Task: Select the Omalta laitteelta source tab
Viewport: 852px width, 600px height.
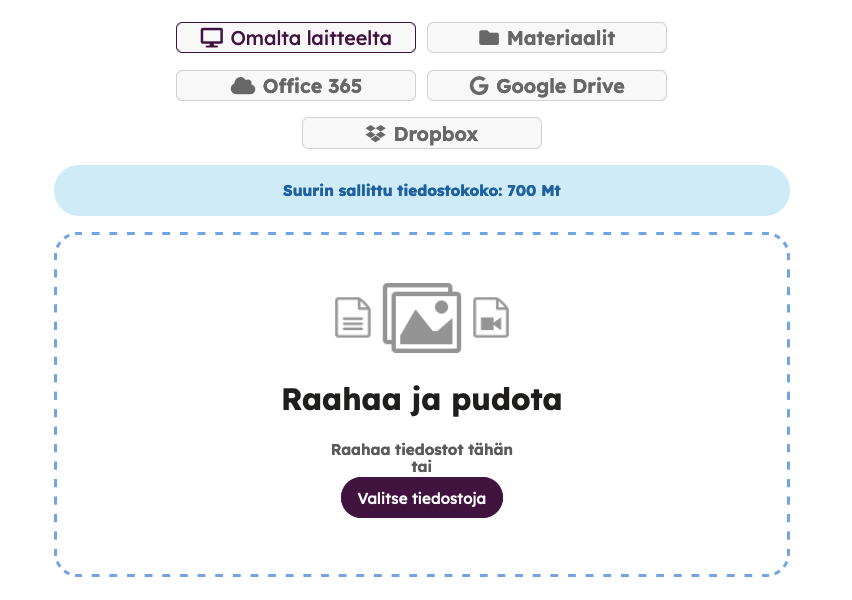Action: point(296,38)
